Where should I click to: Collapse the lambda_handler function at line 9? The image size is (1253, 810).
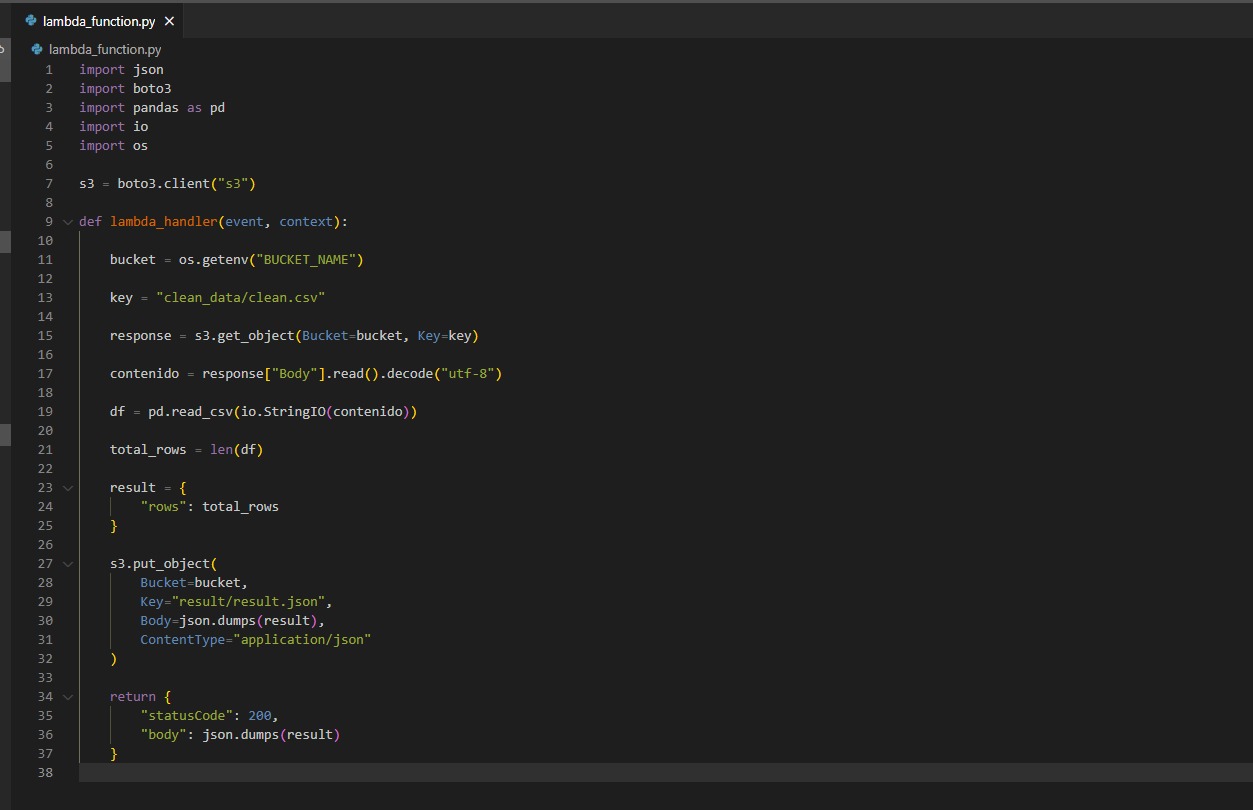point(68,222)
